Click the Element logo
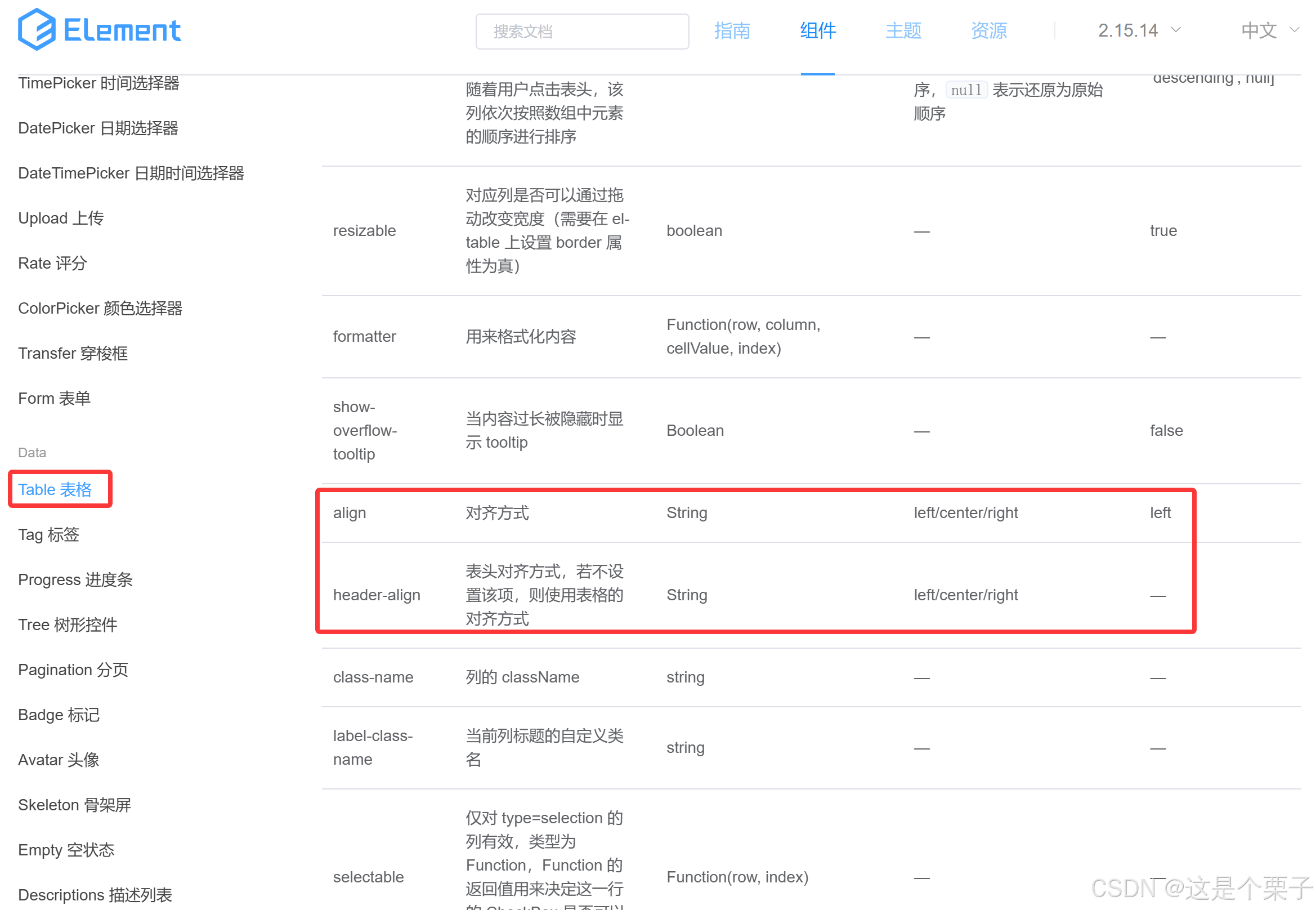The width and height of the screenshot is (1316, 910). coord(99,30)
